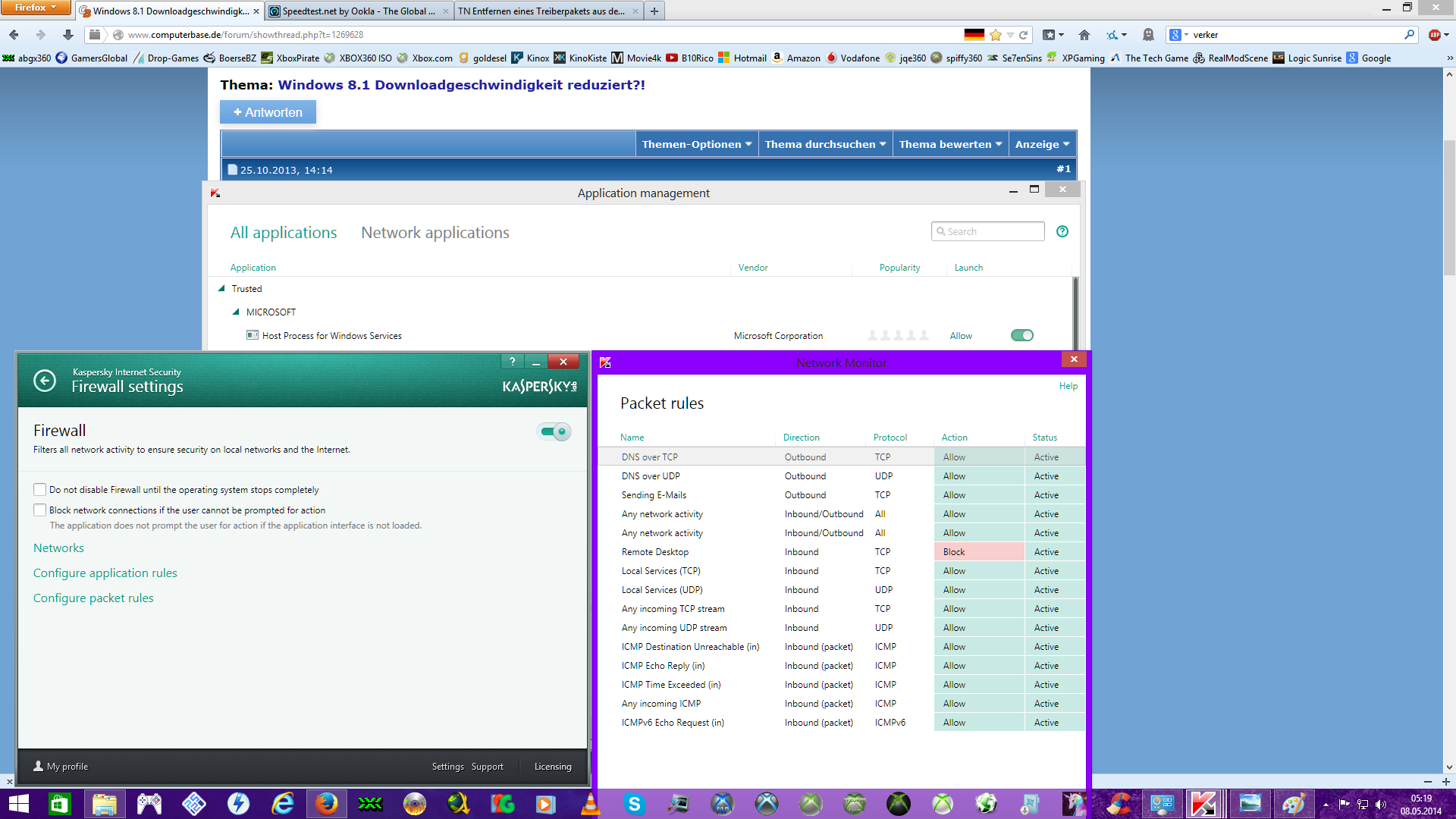Open Internet Explorer from the taskbar
This screenshot has width=1456, height=819.
click(283, 804)
